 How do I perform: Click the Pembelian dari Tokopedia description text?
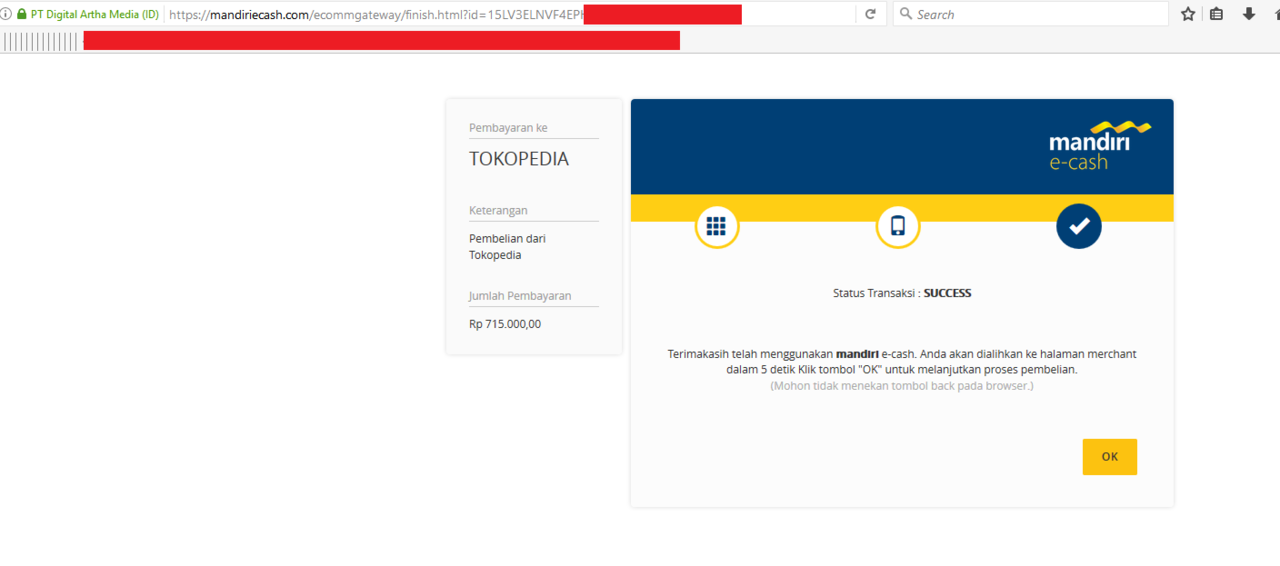(508, 247)
